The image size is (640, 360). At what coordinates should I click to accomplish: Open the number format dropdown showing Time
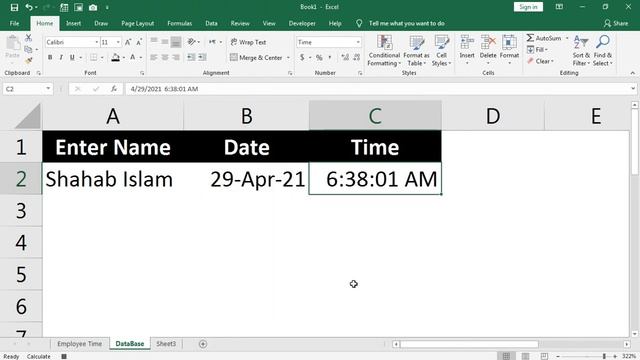(358, 42)
